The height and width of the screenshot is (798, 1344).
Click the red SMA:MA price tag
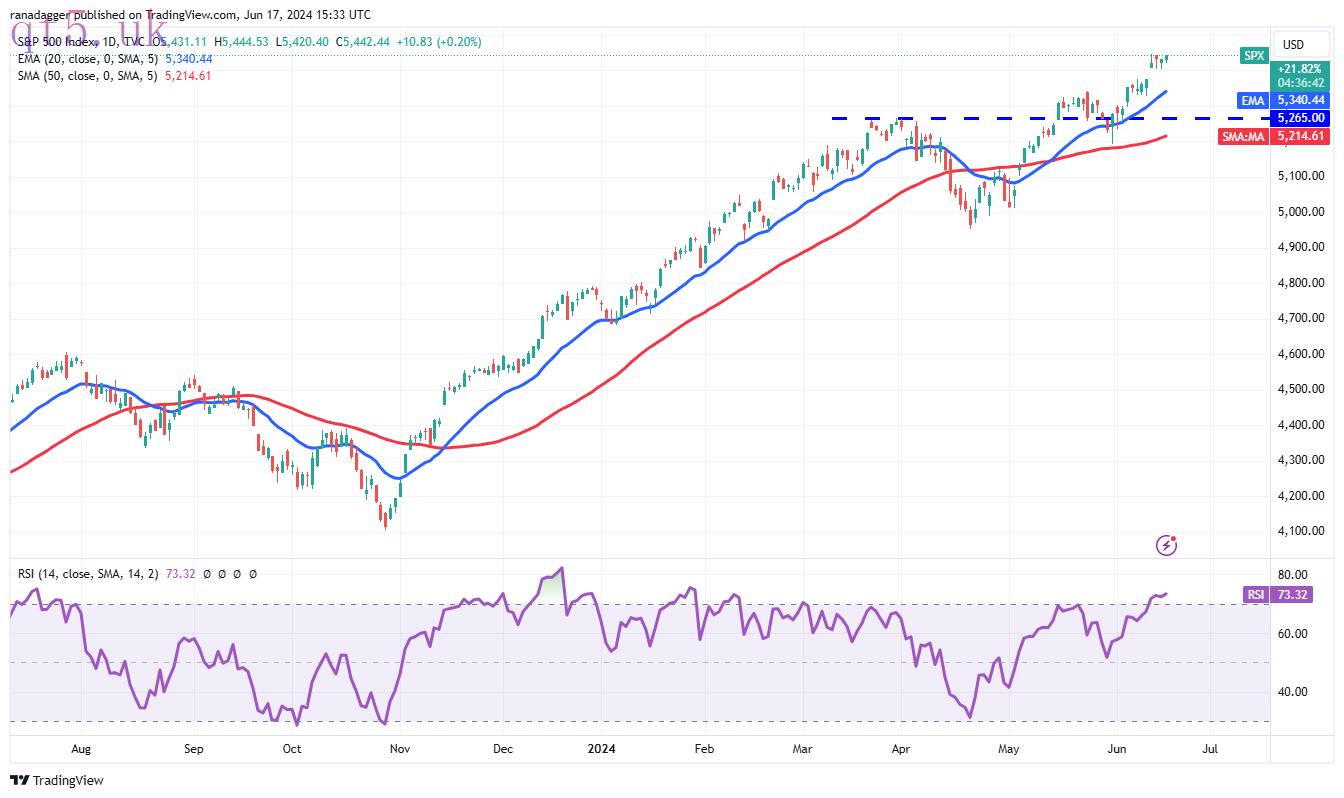(1243, 136)
